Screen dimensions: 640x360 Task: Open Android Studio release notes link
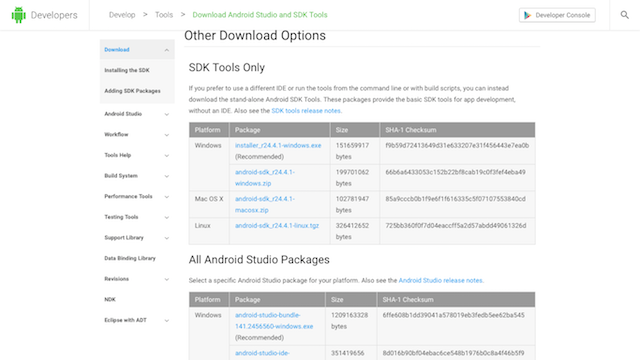pyautogui.click(x=441, y=280)
